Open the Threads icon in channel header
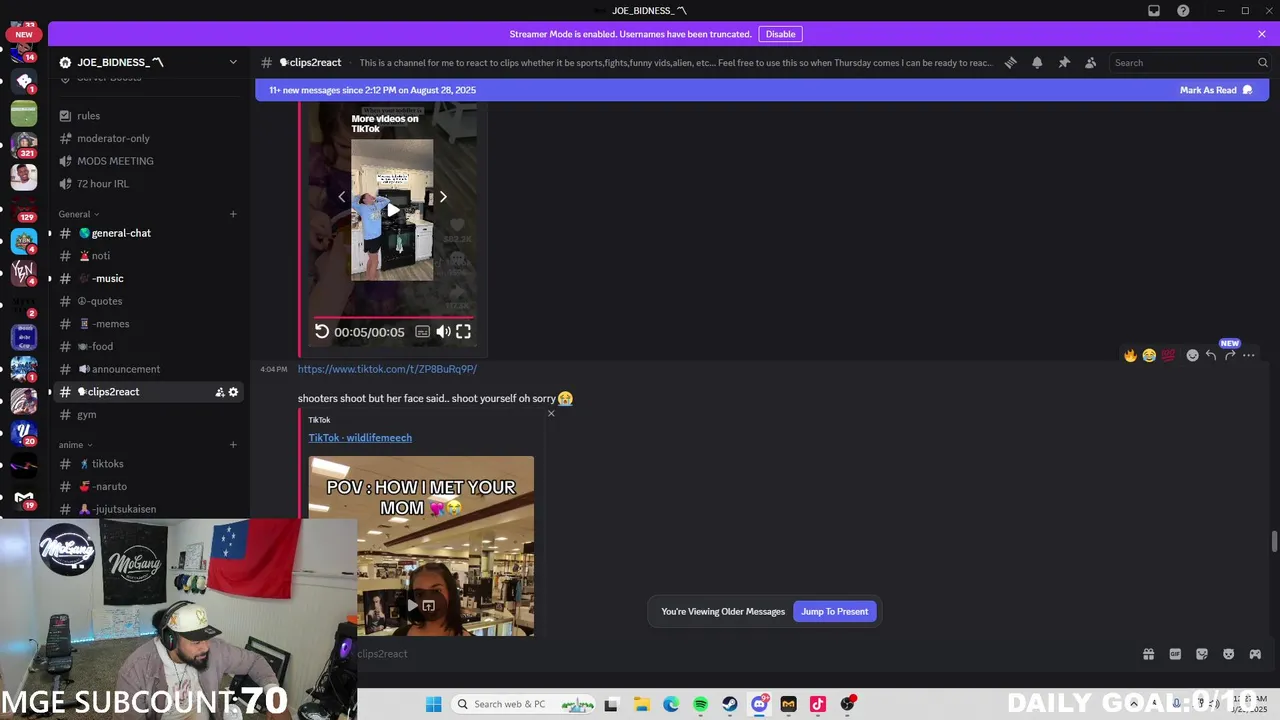The width and height of the screenshot is (1280, 720). click(x=1010, y=62)
